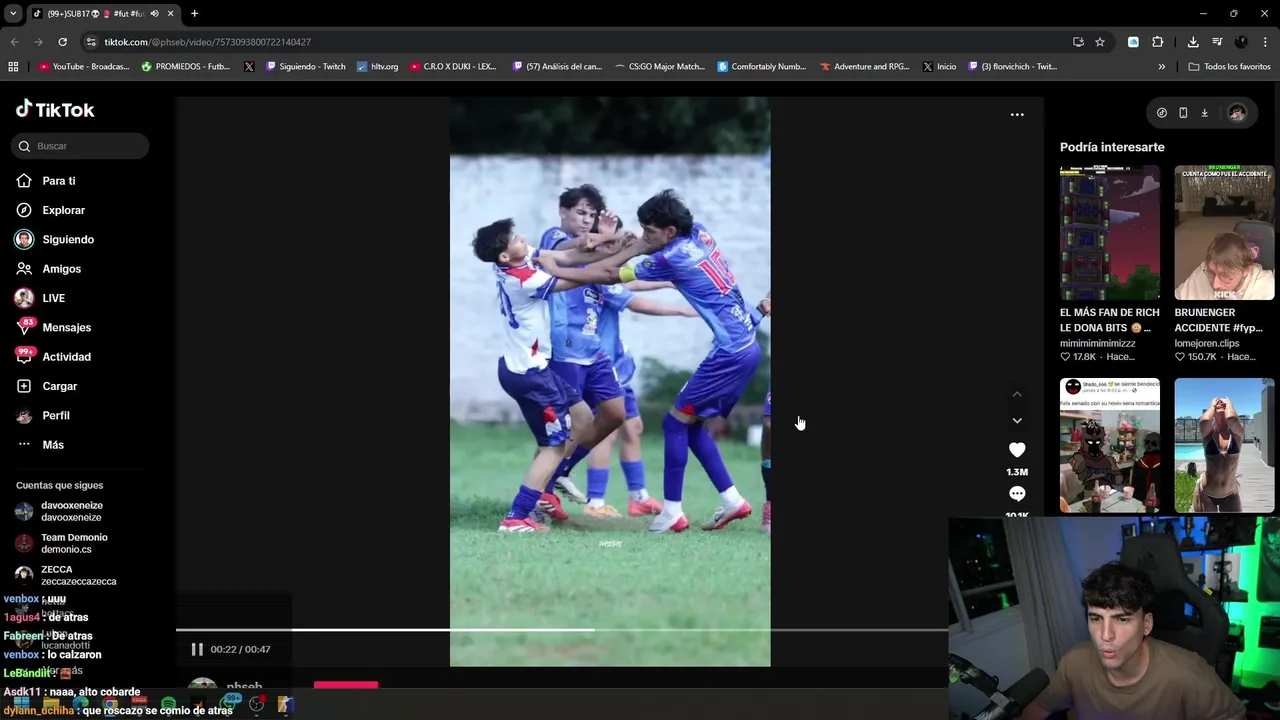Image resolution: width=1280 pixels, height=720 pixels.
Task: Open the tab search dropdown arrow
Action: click(x=13, y=14)
